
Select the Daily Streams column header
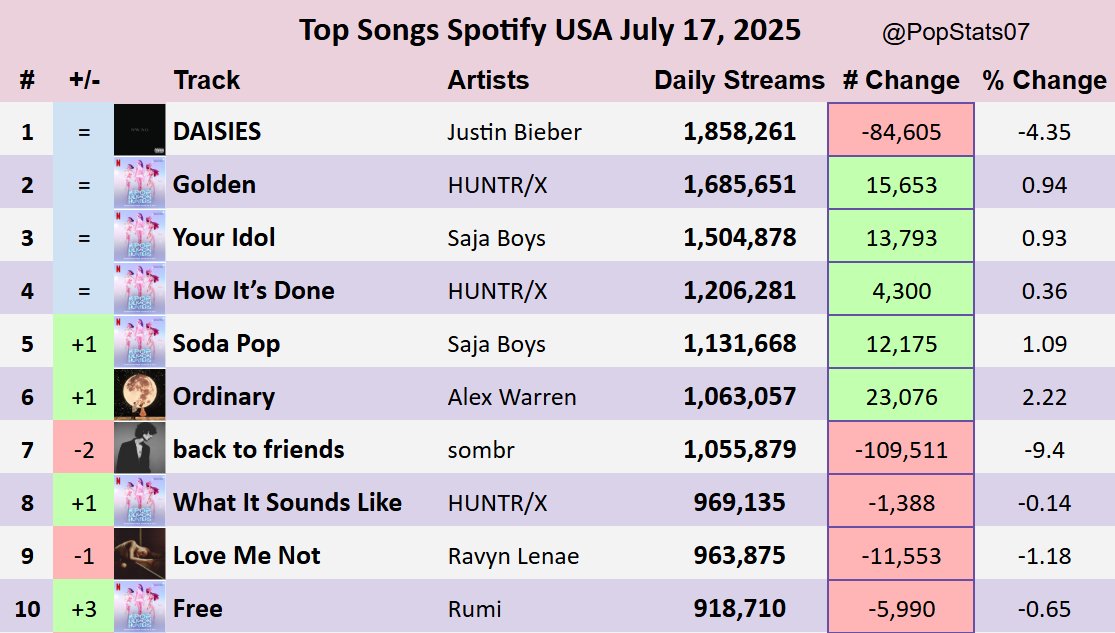tap(739, 80)
